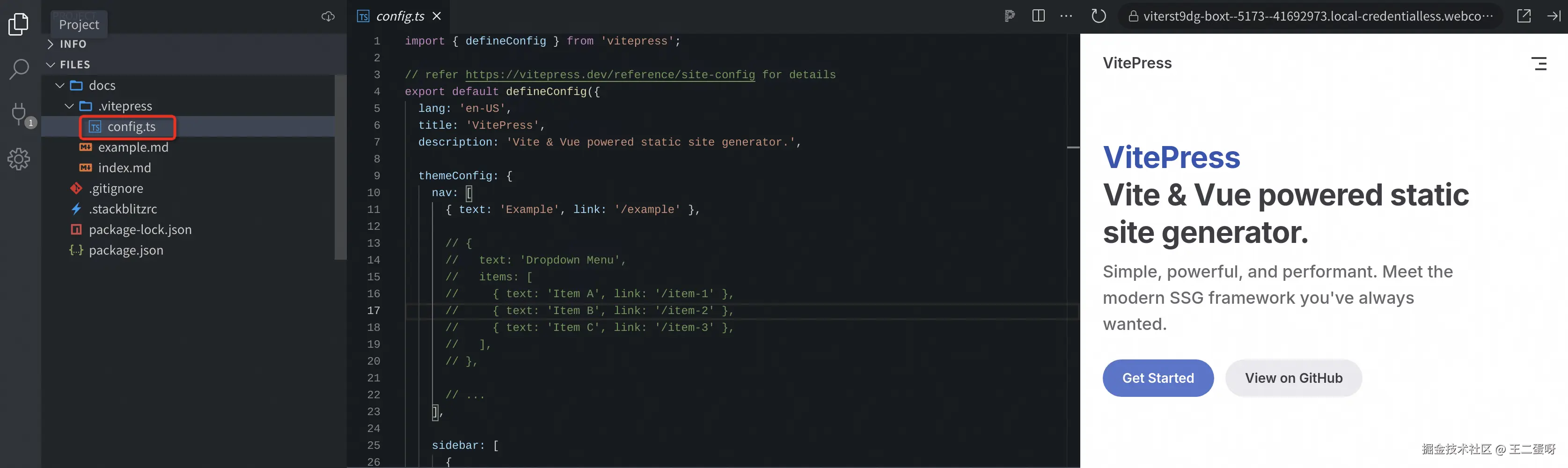Open the VitePress hamburger menu in preview
Viewport: 1568px width, 468px height.
pyautogui.click(x=1539, y=63)
